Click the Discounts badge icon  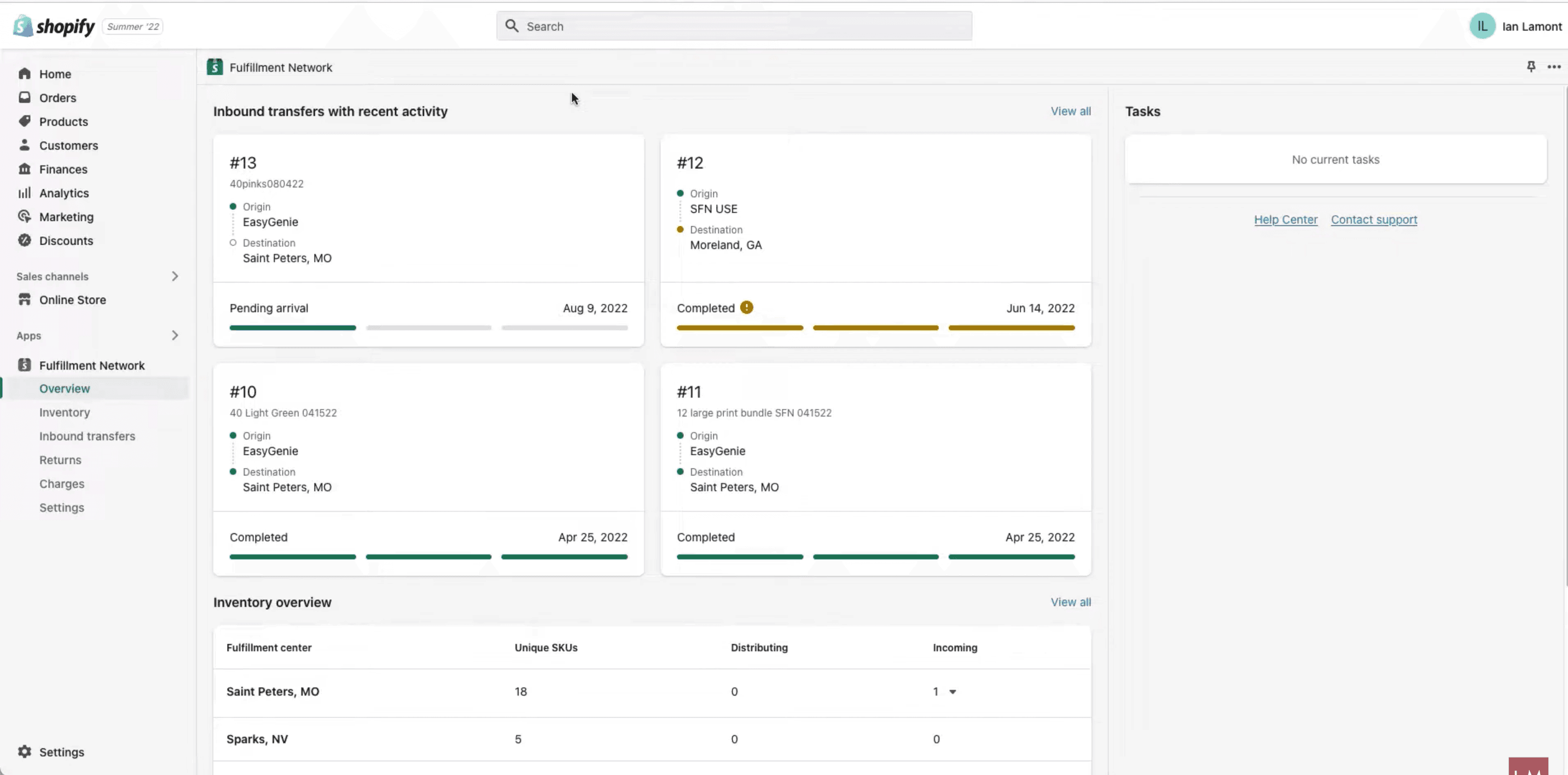25,240
